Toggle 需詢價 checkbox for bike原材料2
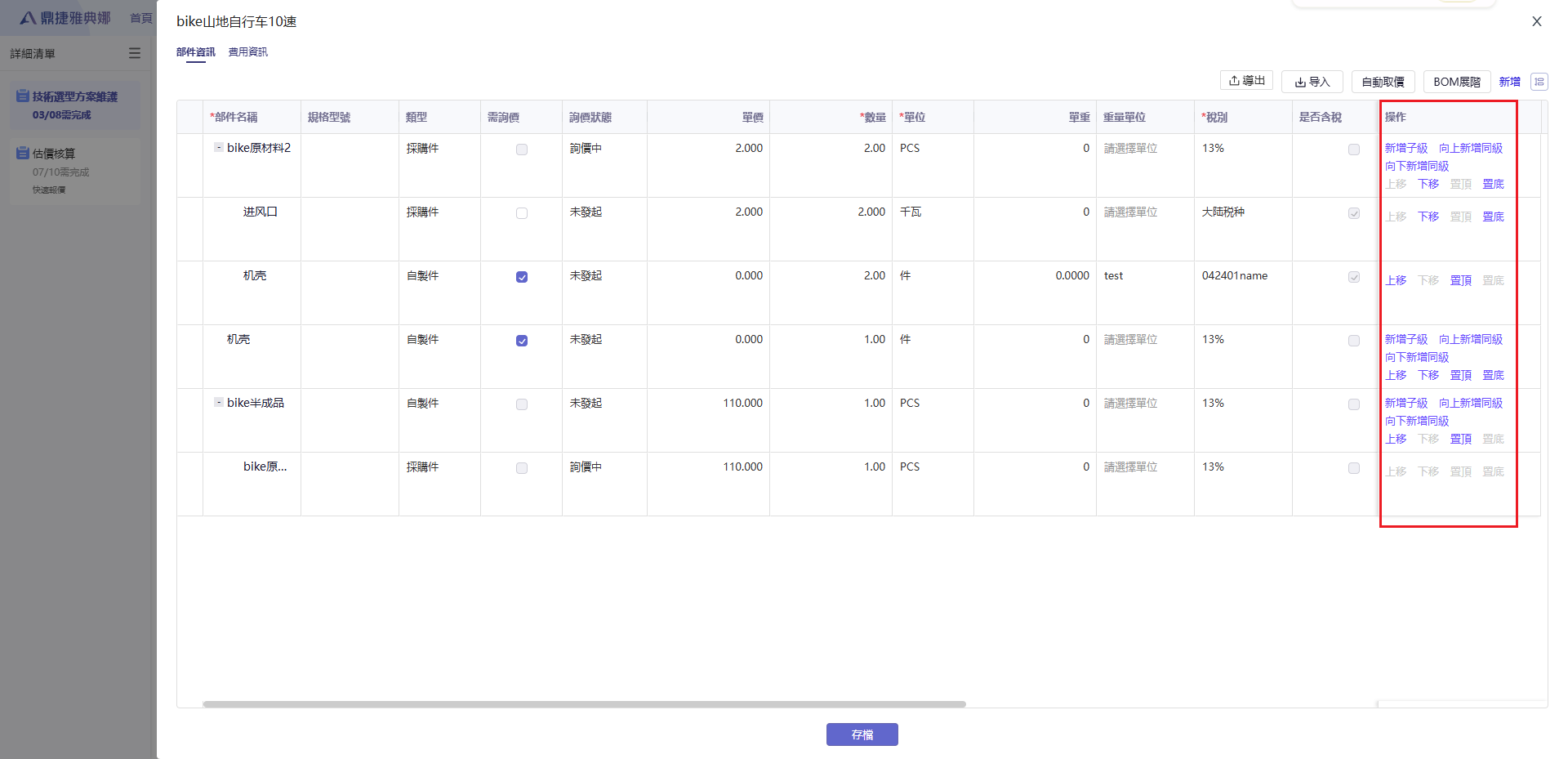Image resolution: width=1568 pixels, height=759 pixels. click(522, 150)
